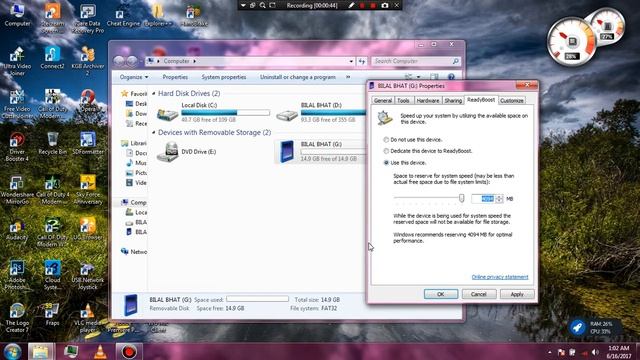Select the 'Use this device' radio button
This screenshot has width=640, height=360.
(386, 162)
